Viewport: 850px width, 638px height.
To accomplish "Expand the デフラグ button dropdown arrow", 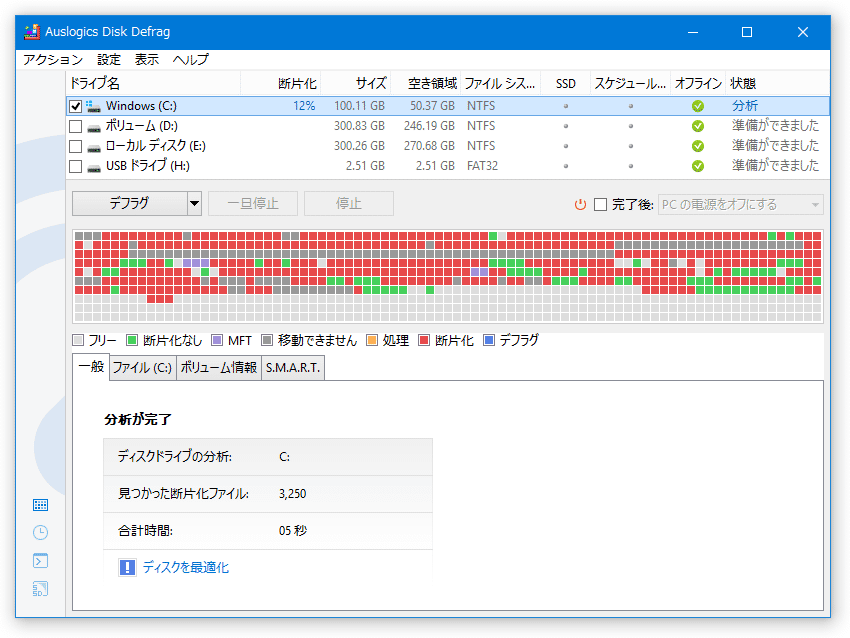I will point(194,204).
